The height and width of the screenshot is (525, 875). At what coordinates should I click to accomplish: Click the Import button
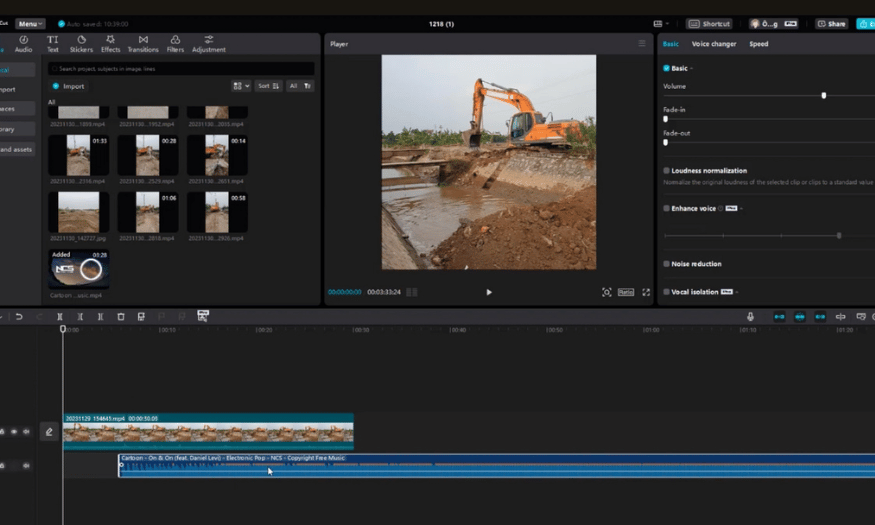click(69, 86)
